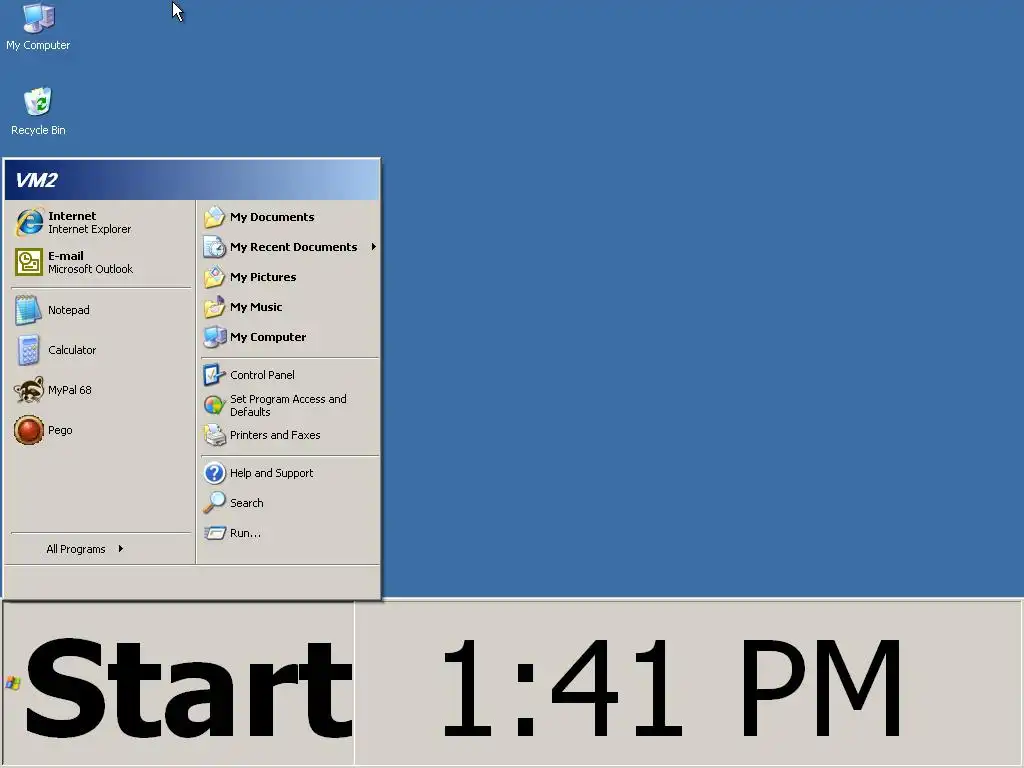Launch Notepad from its notebook icon

[x=28, y=310]
